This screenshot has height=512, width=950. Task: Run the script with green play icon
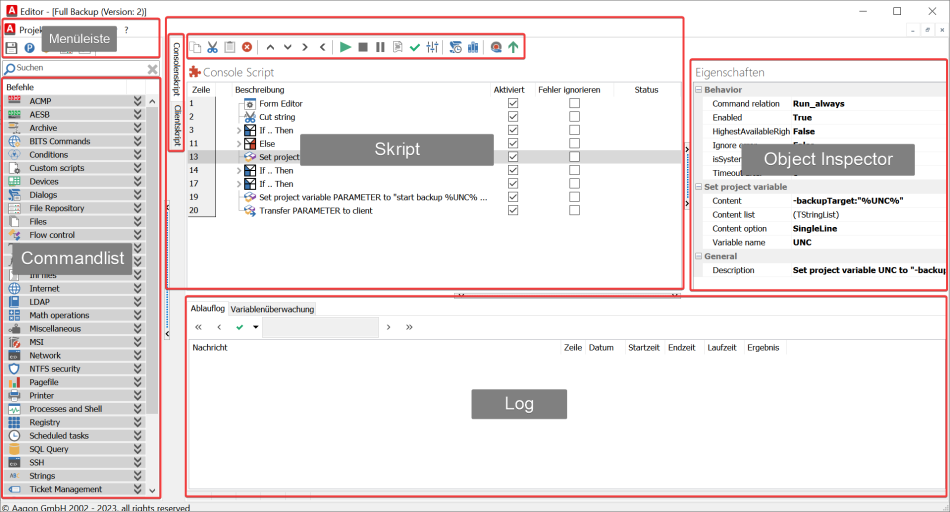click(345, 47)
